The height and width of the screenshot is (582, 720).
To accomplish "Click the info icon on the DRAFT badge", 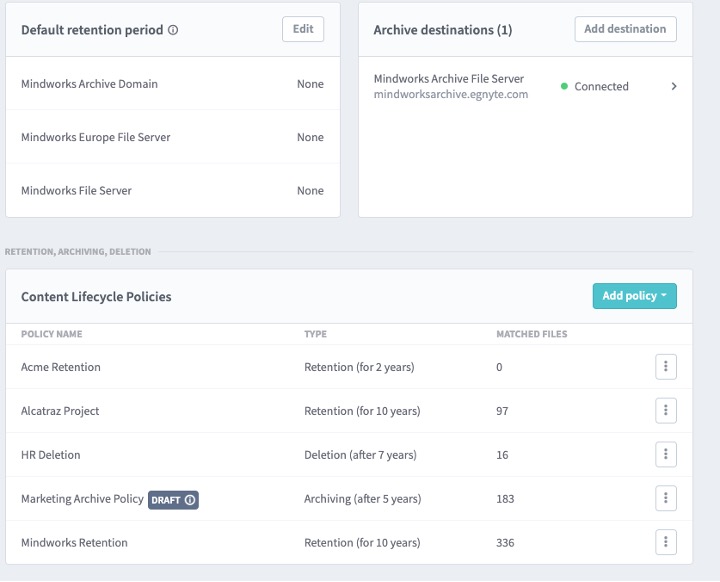I will (x=190, y=499).
